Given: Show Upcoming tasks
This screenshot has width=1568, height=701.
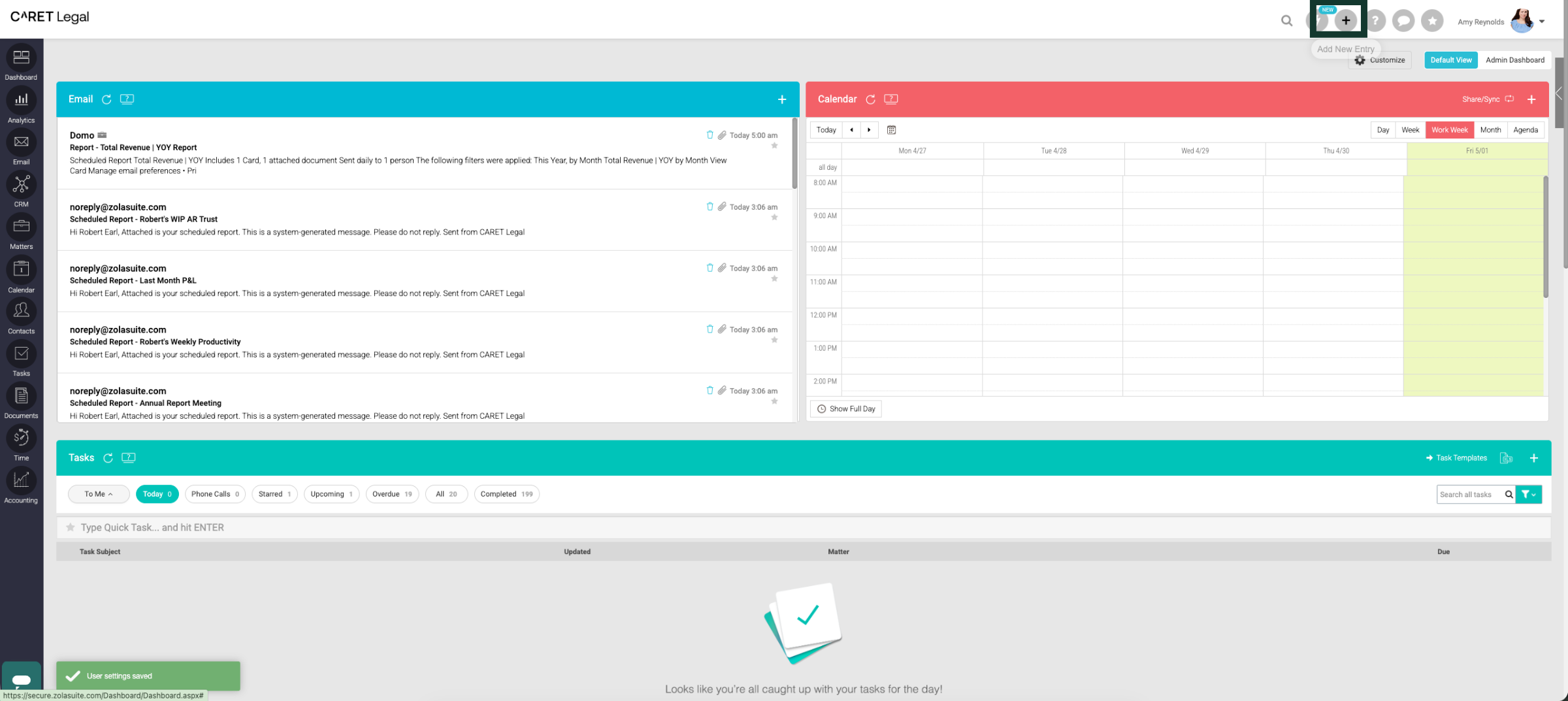Looking at the screenshot, I should click(x=331, y=494).
